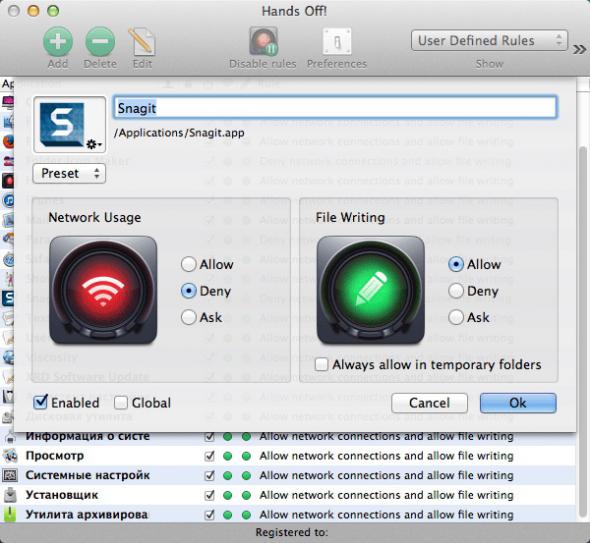Image resolution: width=590 pixels, height=543 pixels.
Task: Select the Просмотр rule row name
Action: click(x=55, y=456)
